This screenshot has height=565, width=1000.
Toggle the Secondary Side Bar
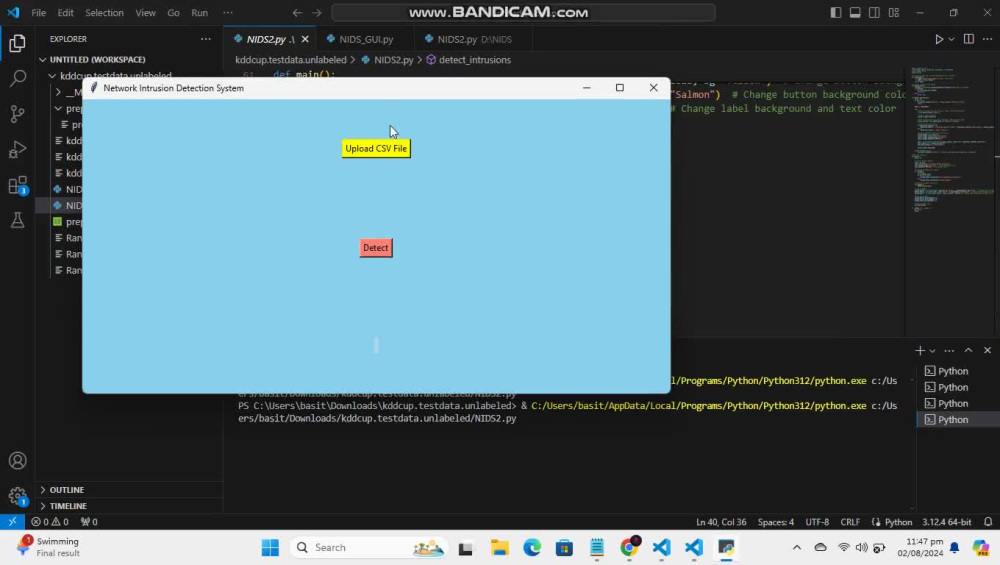(x=874, y=12)
